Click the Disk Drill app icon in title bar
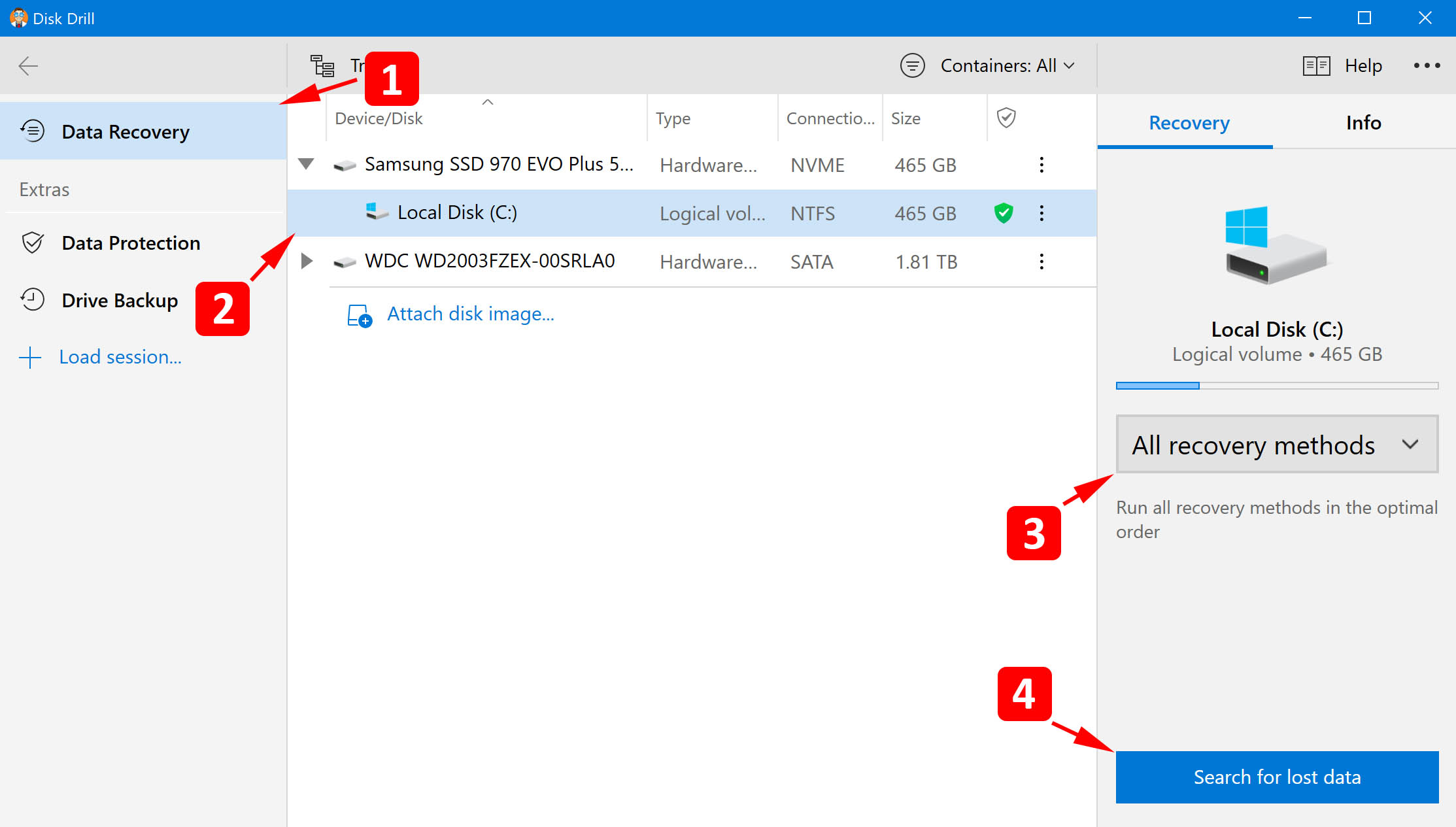 [18, 18]
